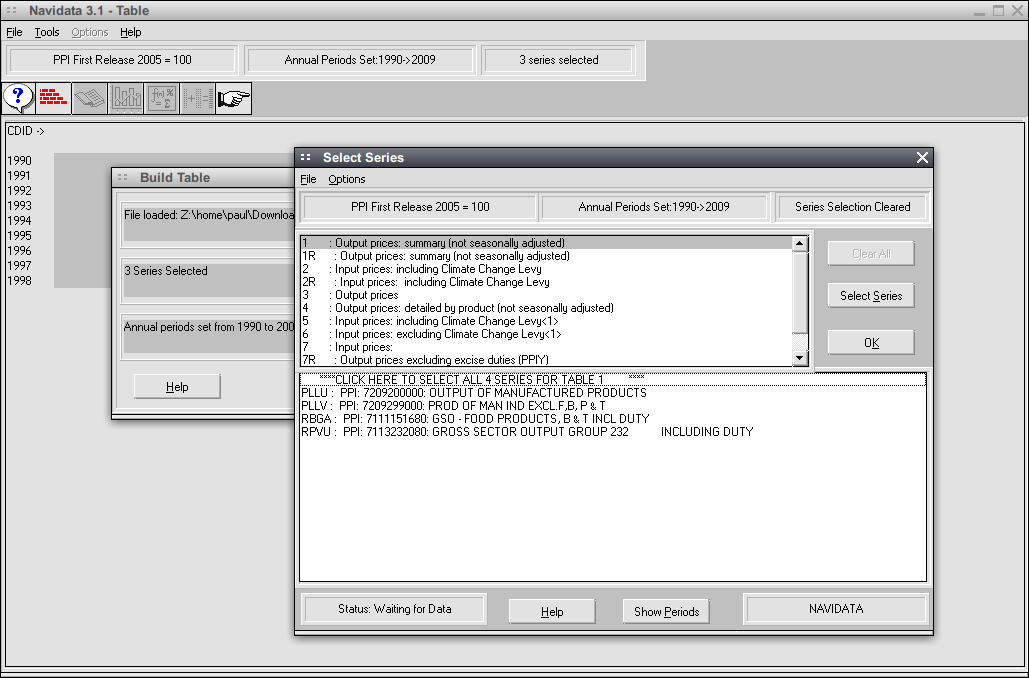
Task: Close the Select Series dialog
Action: (922, 158)
